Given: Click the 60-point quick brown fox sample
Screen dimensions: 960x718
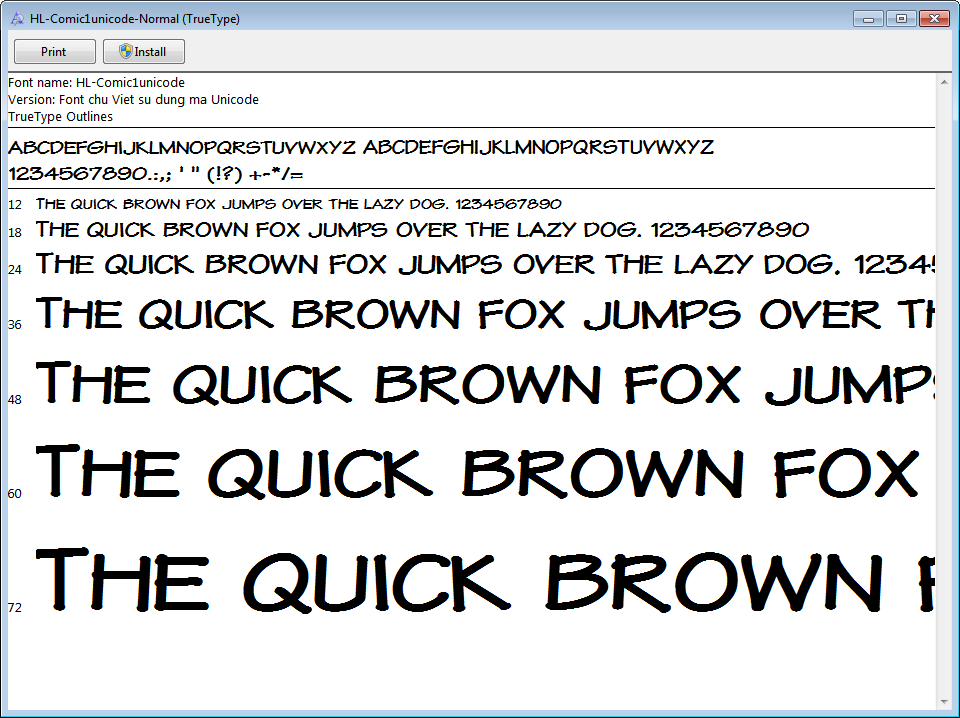Looking at the screenshot, I should tap(478, 471).
